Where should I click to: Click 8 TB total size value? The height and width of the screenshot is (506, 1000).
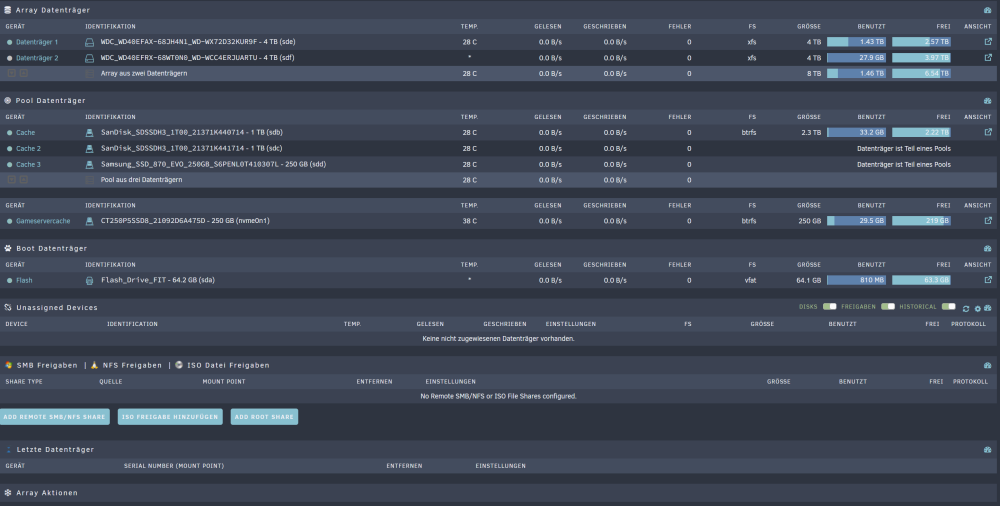point(814,73)
